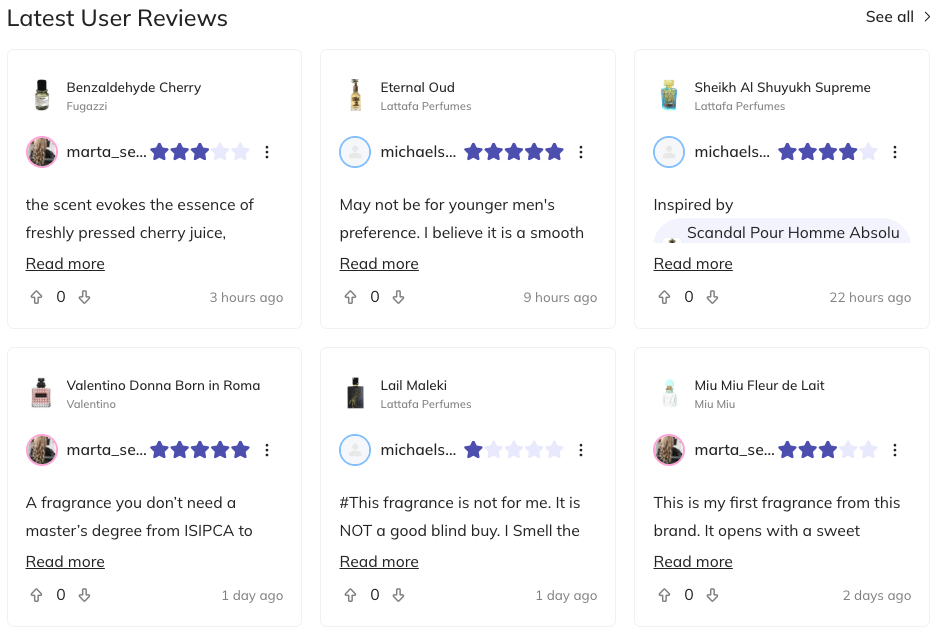The height and width of the screenshot is (640, 940).
Task: Open options menu on Benzaldehyde Cherry review
Action: click(267, 152)
